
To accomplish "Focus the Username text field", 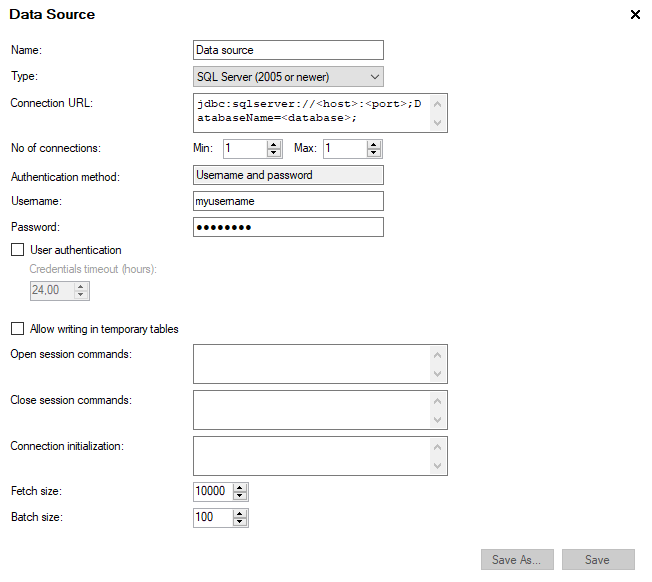I will (288, 201).
